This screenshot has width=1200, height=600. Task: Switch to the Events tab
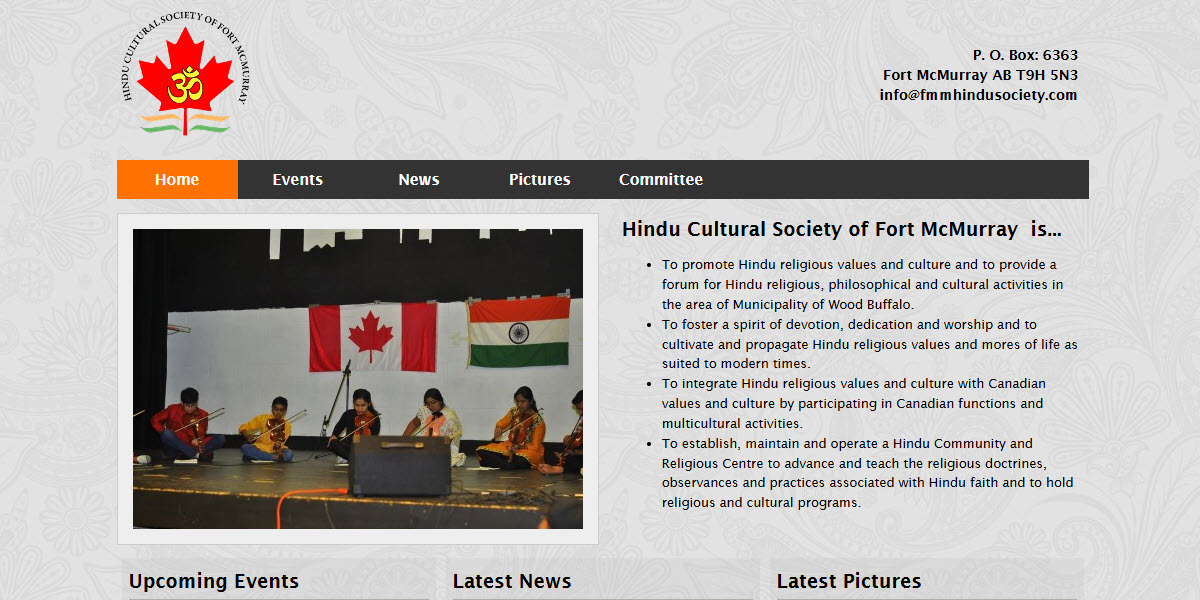(x=297, y=179)
